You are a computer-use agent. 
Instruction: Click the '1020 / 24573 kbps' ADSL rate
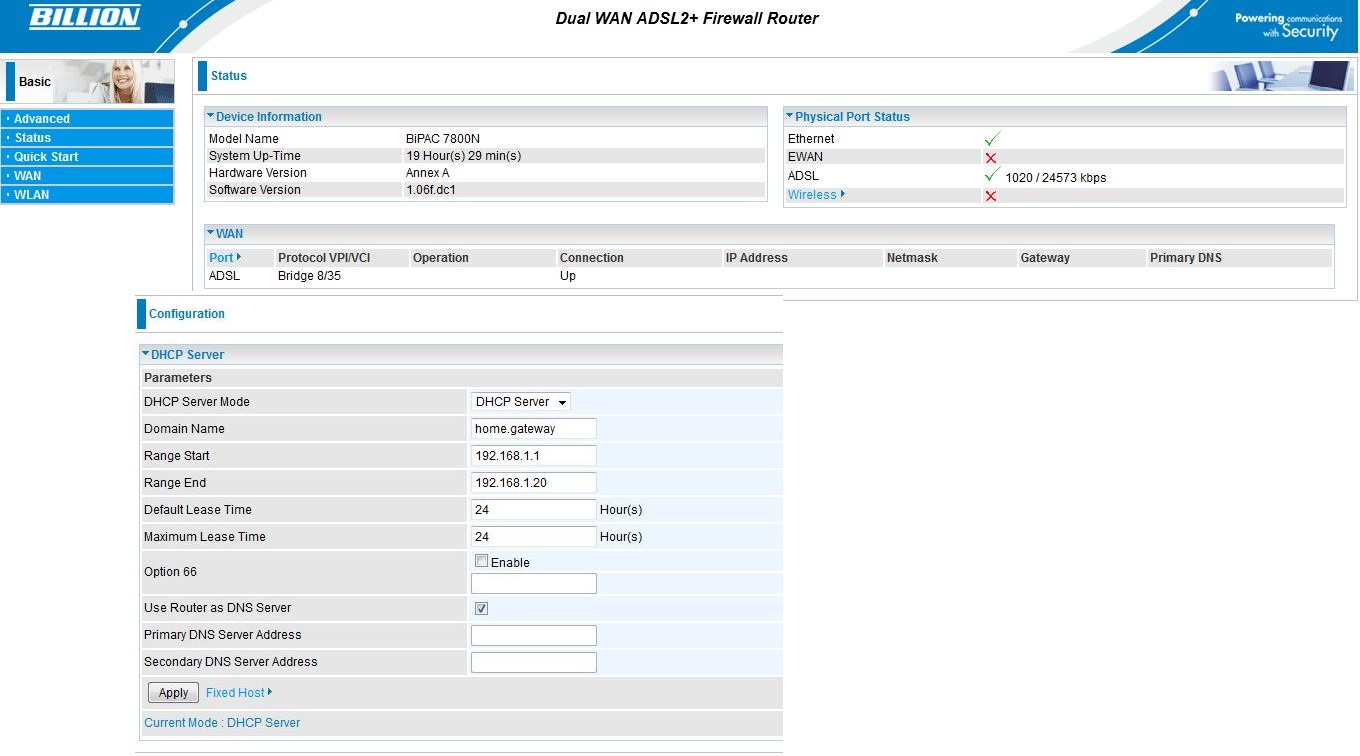(x=1056, y=178)
